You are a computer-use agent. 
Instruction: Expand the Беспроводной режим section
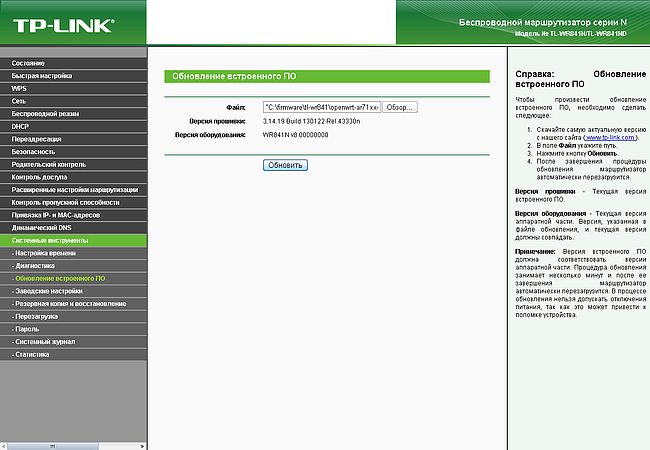point(44,114)
